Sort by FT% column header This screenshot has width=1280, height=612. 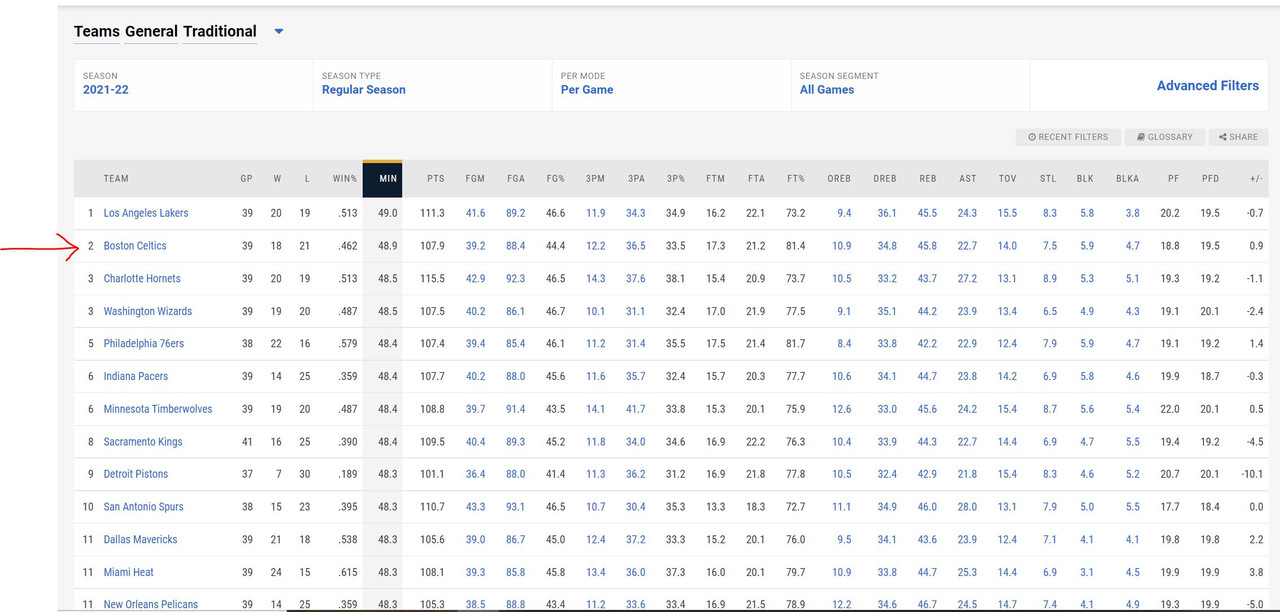(x=795, y=179)
